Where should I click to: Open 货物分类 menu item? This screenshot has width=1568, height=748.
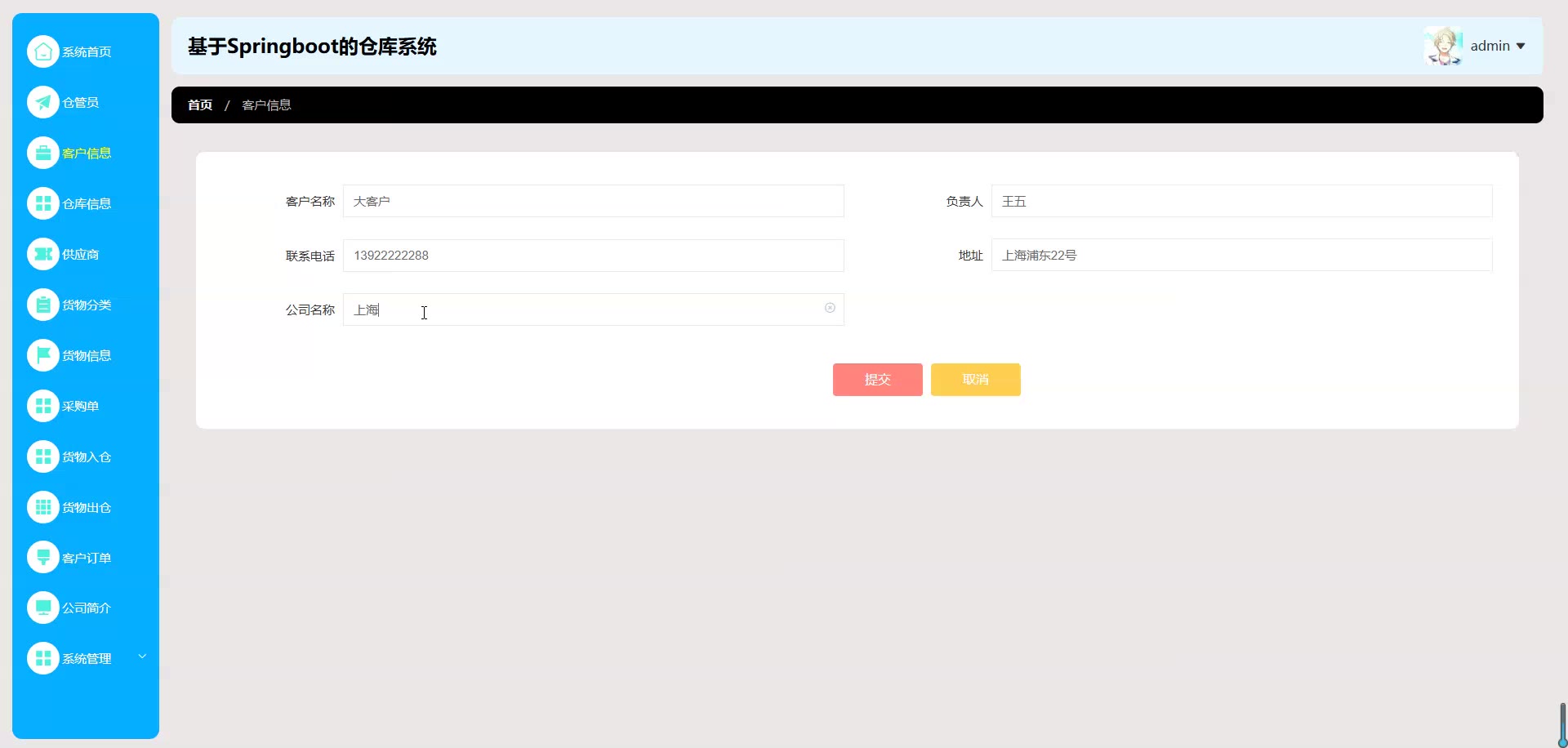87,305
